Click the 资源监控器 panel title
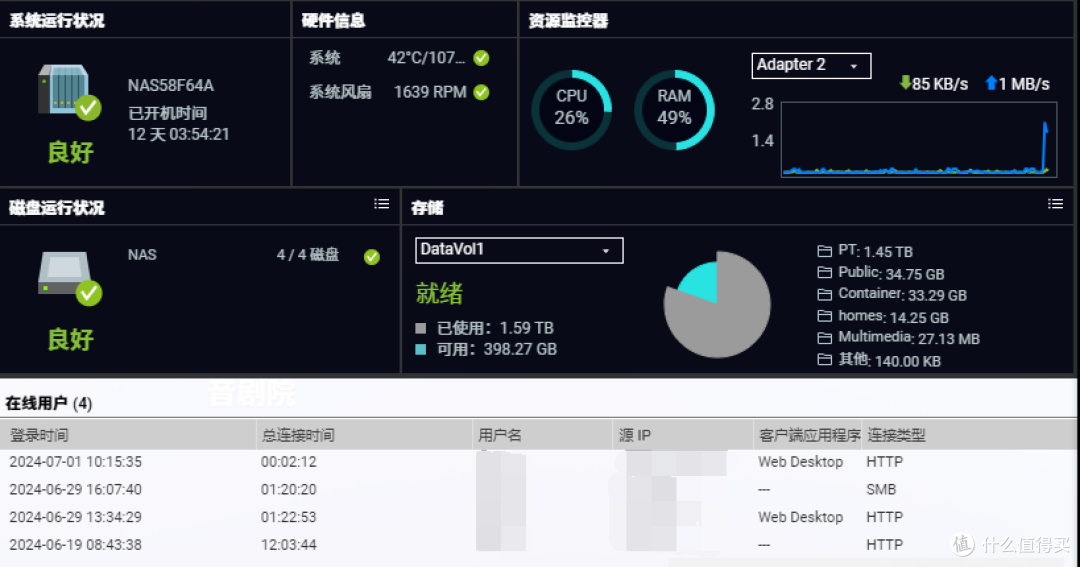 568,21
